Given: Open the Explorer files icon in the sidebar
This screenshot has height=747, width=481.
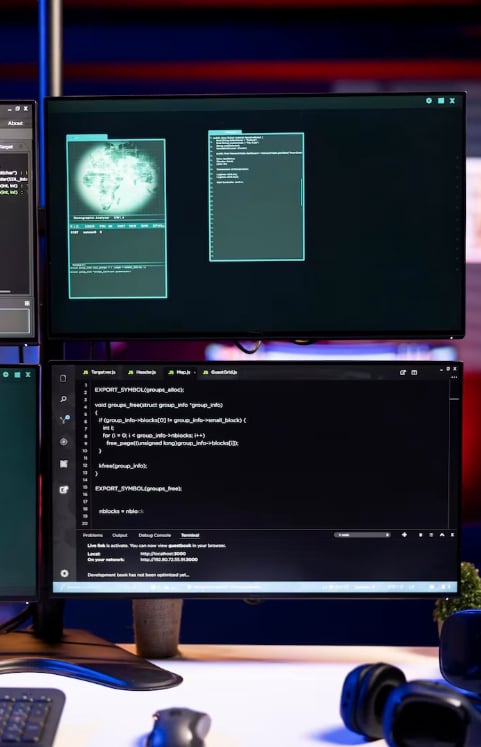Looking at the screenshot, I should pos(63,378).
